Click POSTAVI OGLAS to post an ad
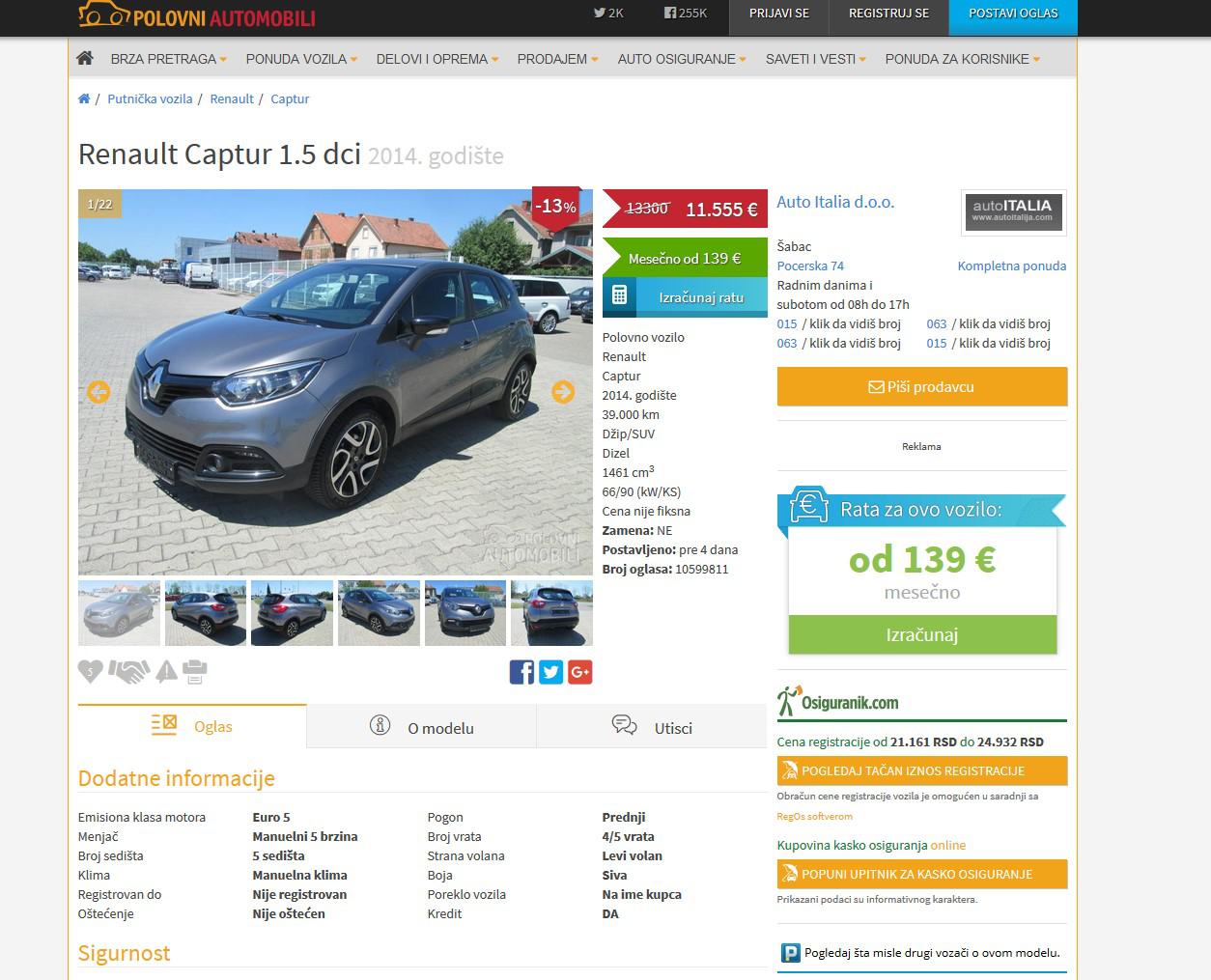Screen dimensions: 1211x980 point(1013,14)
